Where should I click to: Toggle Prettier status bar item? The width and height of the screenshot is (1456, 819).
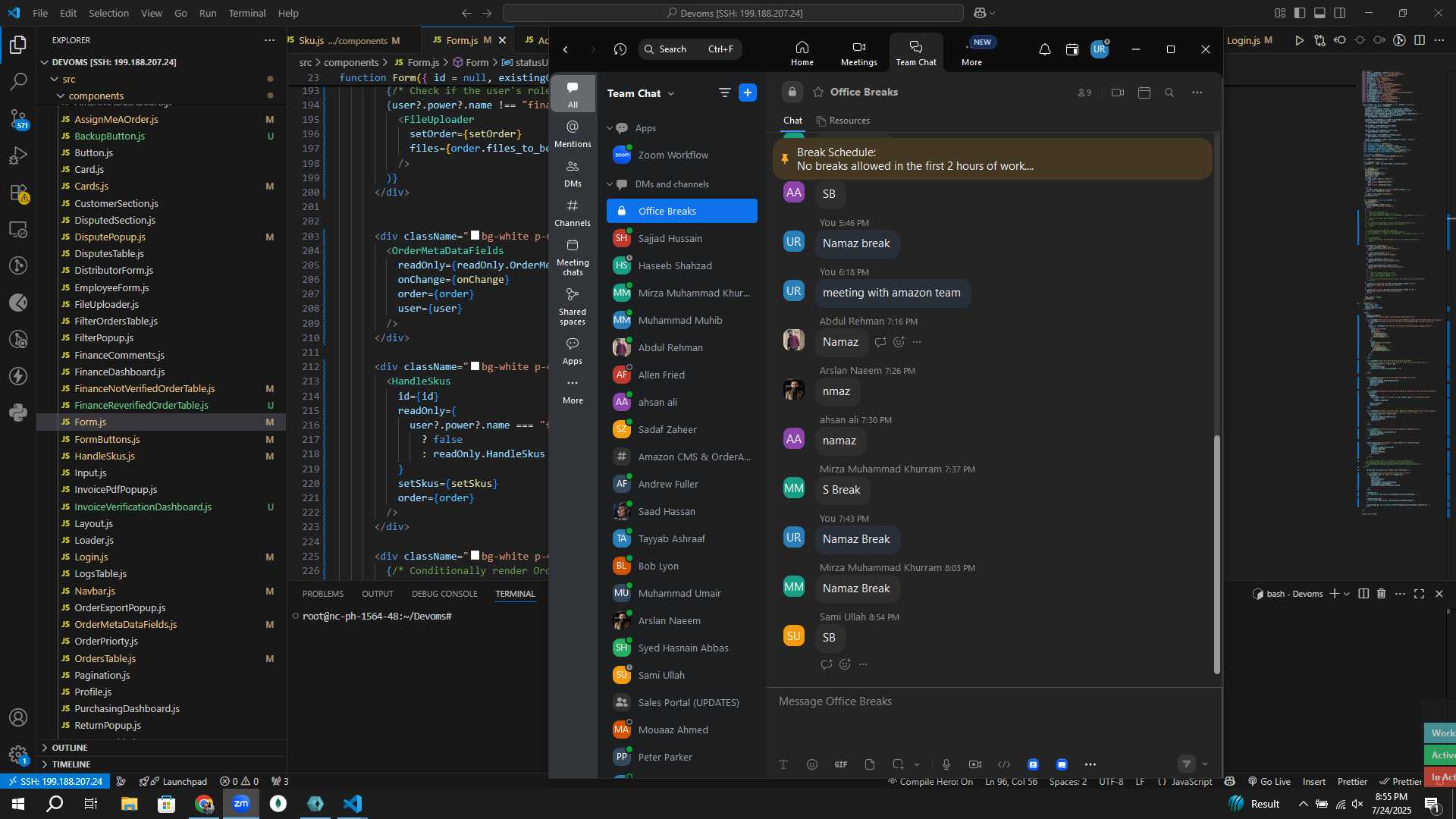coord(1352,782)
